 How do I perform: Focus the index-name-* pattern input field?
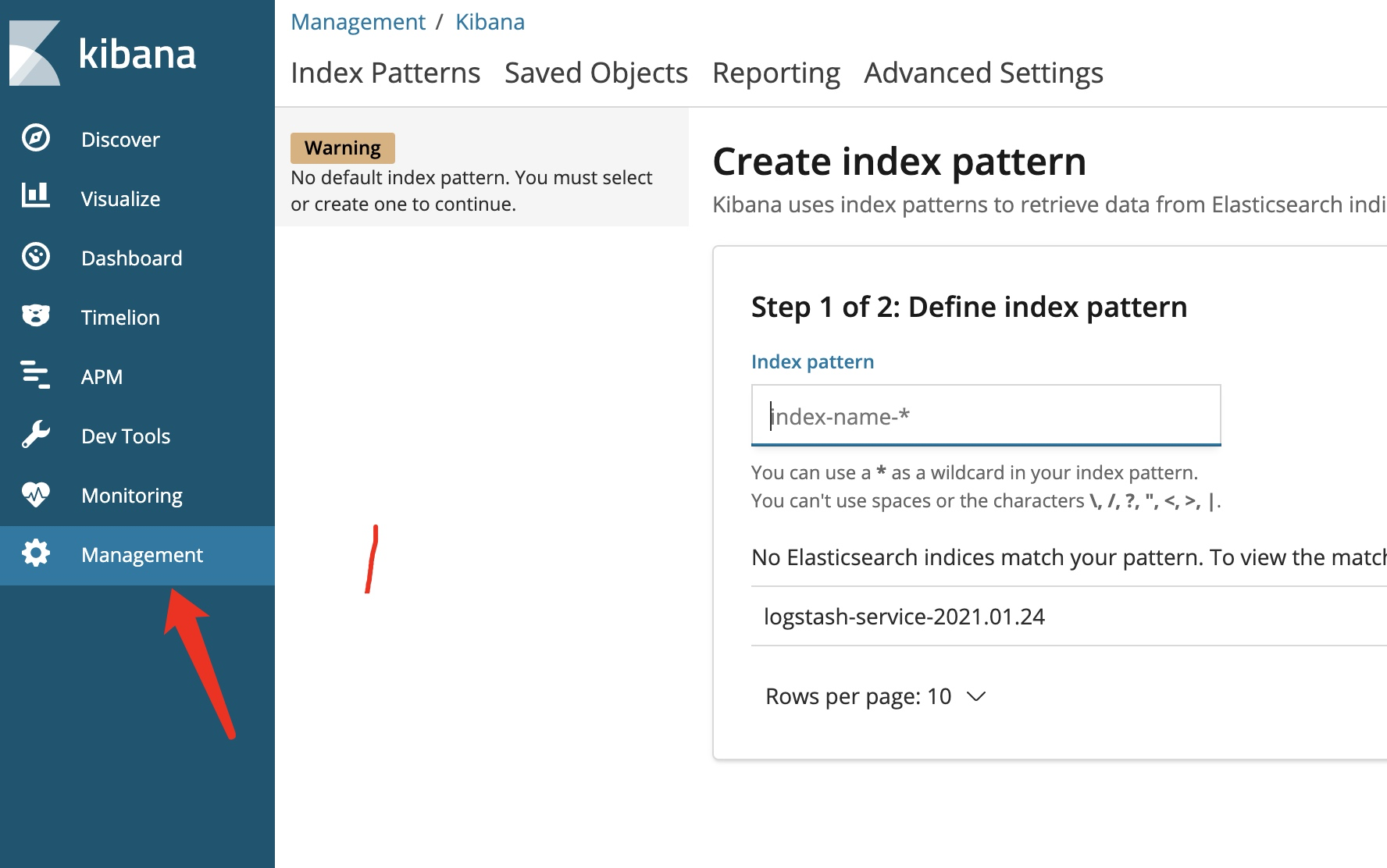point(986,415)
